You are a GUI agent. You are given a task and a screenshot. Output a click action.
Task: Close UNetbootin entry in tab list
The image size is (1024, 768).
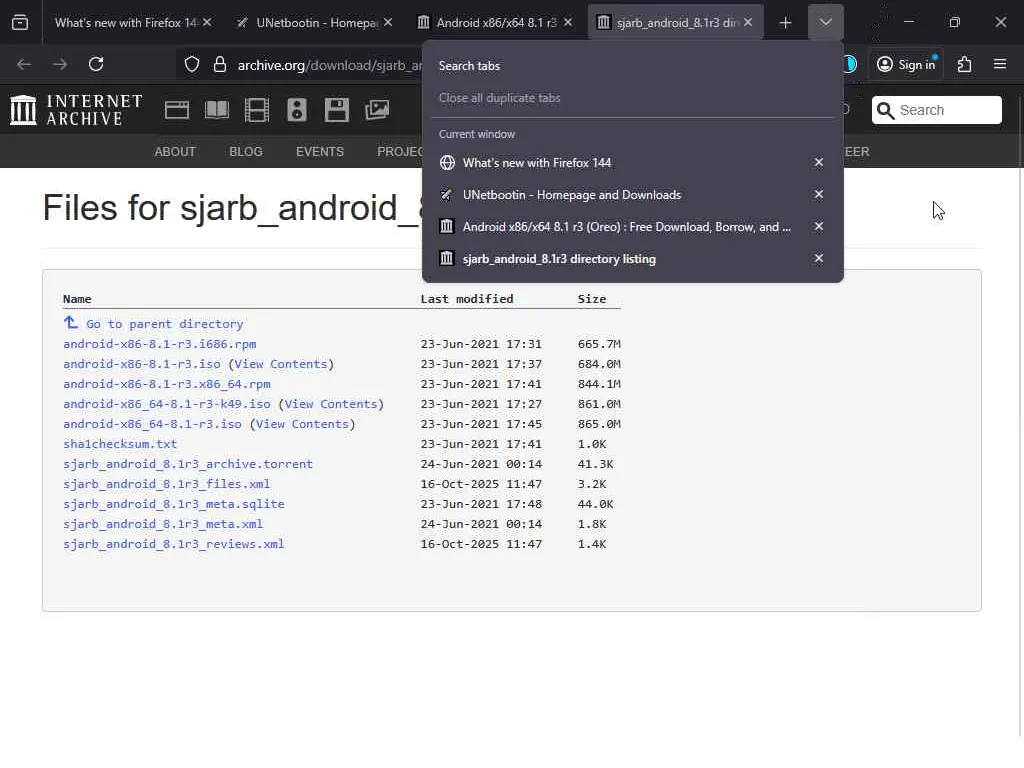819,194
